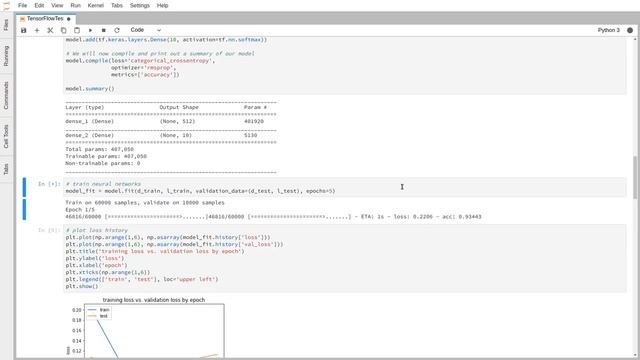Open the Tabs sidebar panel

pos(6,169)
